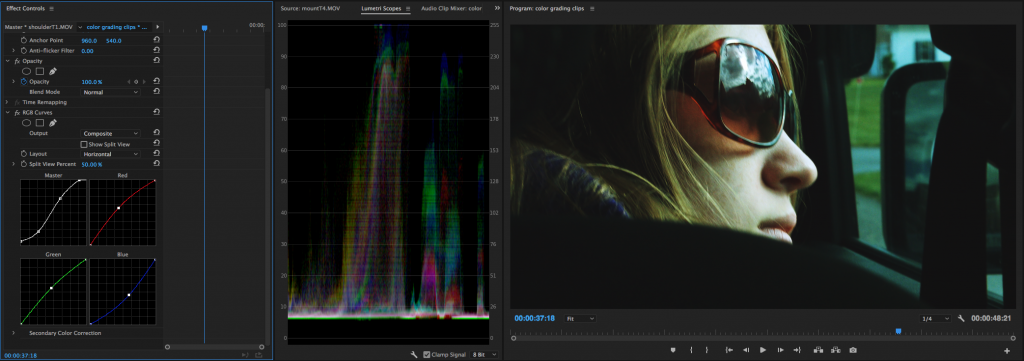Go to Out point in Program monitor
The width and height of the screenshot is (1024, 361).
coord(797,350)
